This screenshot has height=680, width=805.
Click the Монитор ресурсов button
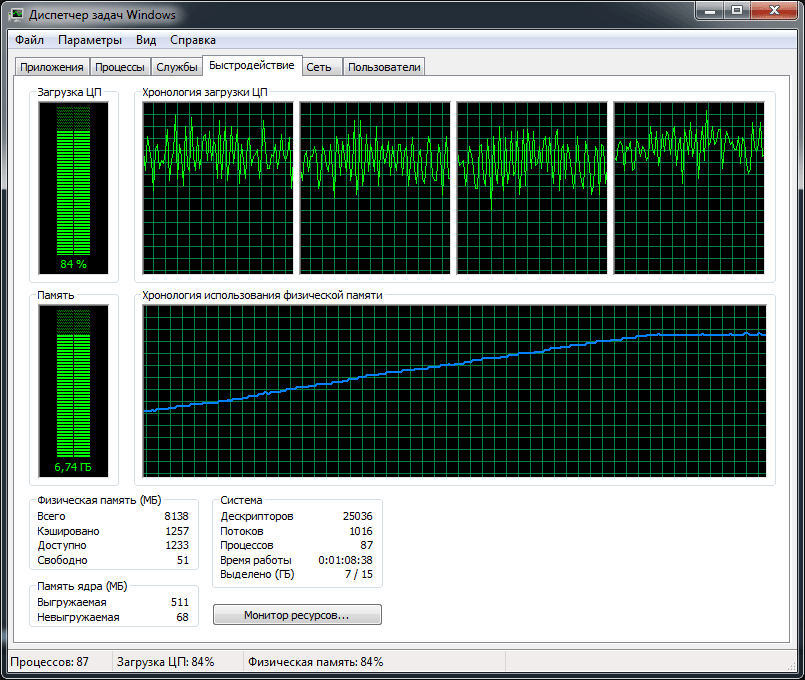click(297, 615)
